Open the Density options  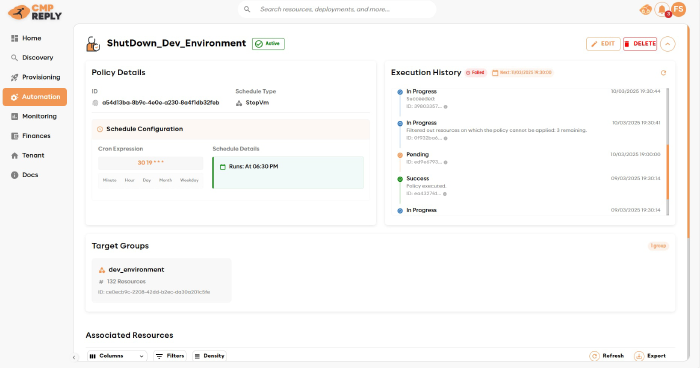click(x=209, y=356)
